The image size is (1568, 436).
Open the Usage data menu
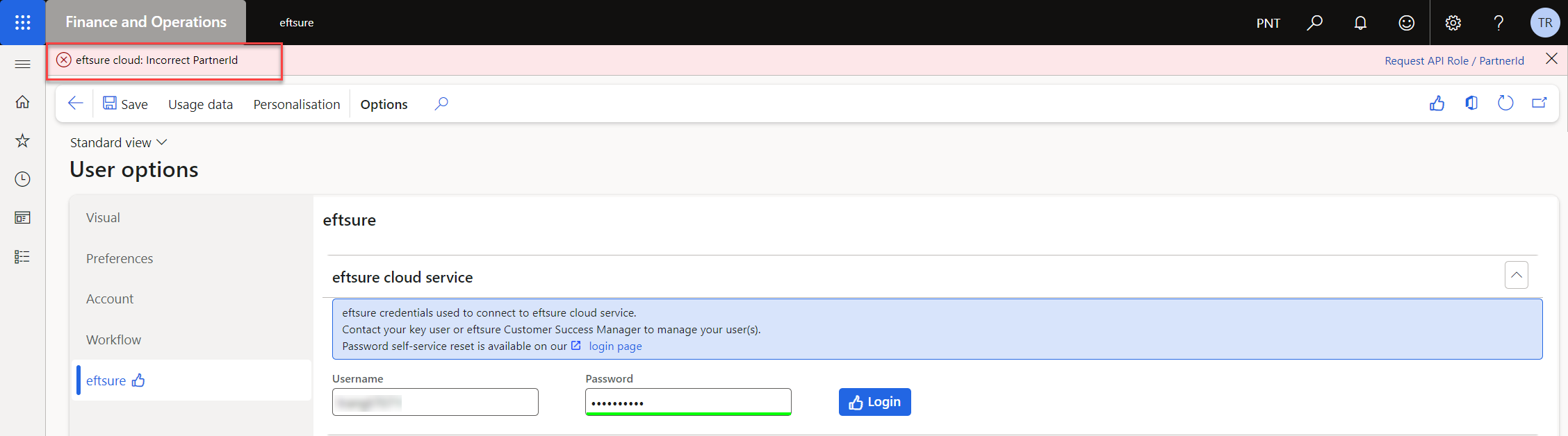pyautogui.click(x=200, y=104)
